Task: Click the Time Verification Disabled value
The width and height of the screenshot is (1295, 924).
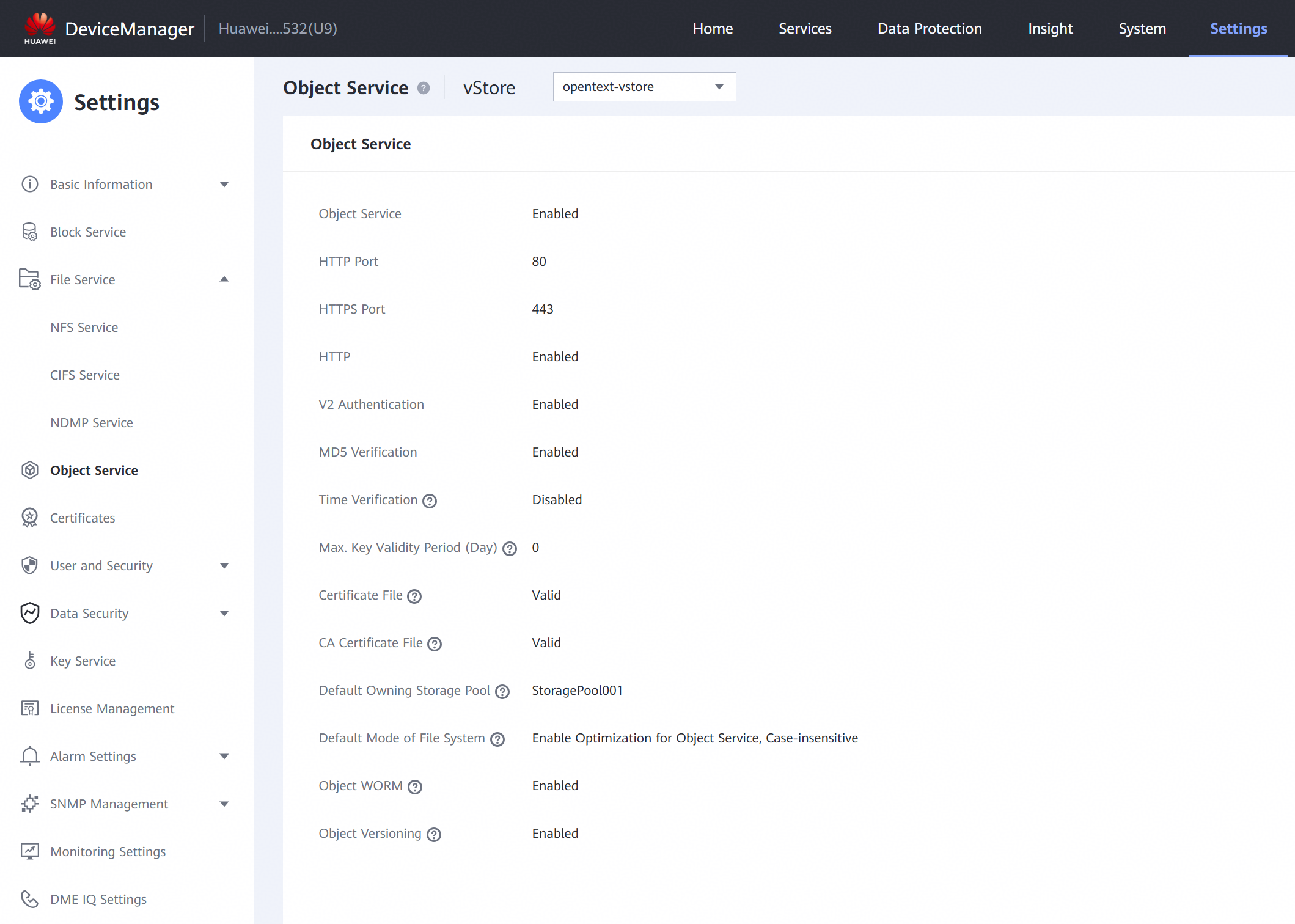Action: pos(557,499)
